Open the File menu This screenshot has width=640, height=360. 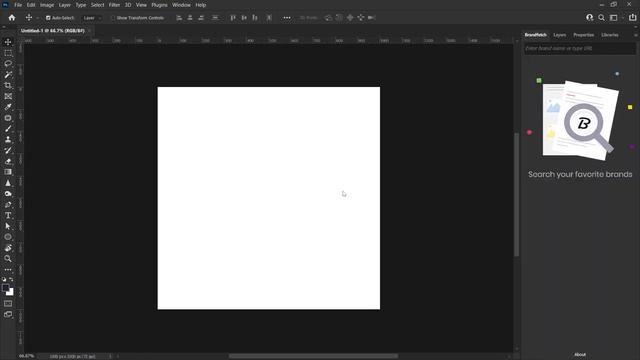(x=18, y=5)
